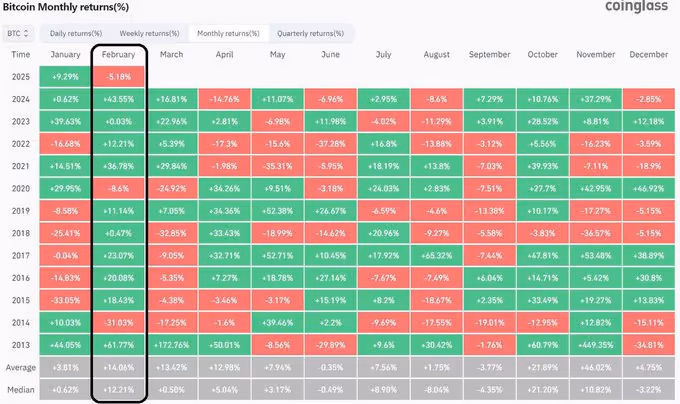Screen dimensions: 680x404
Task: Click the March 2013 +172.76% cell
Action: point(172,344)
